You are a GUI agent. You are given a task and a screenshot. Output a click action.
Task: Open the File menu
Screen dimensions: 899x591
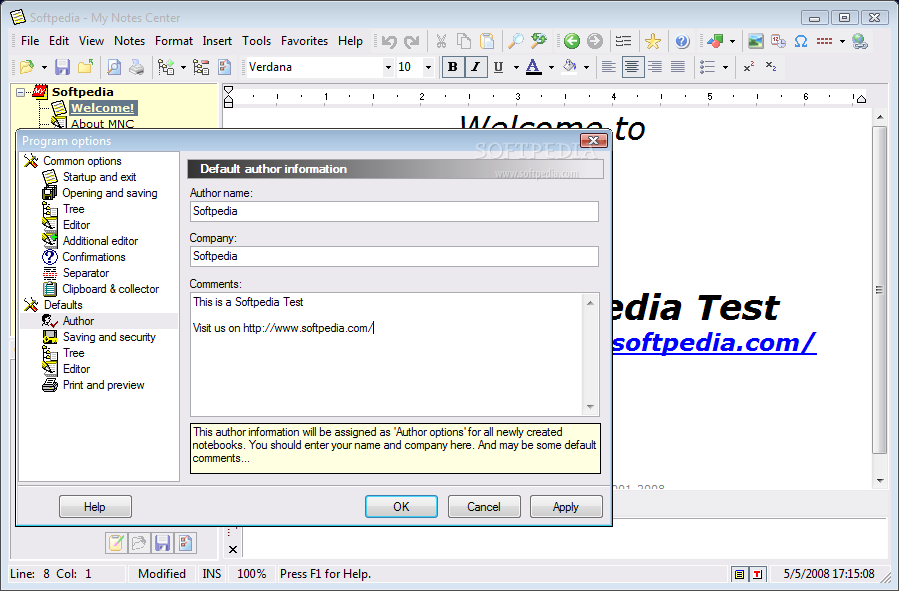tap(30, 41)
